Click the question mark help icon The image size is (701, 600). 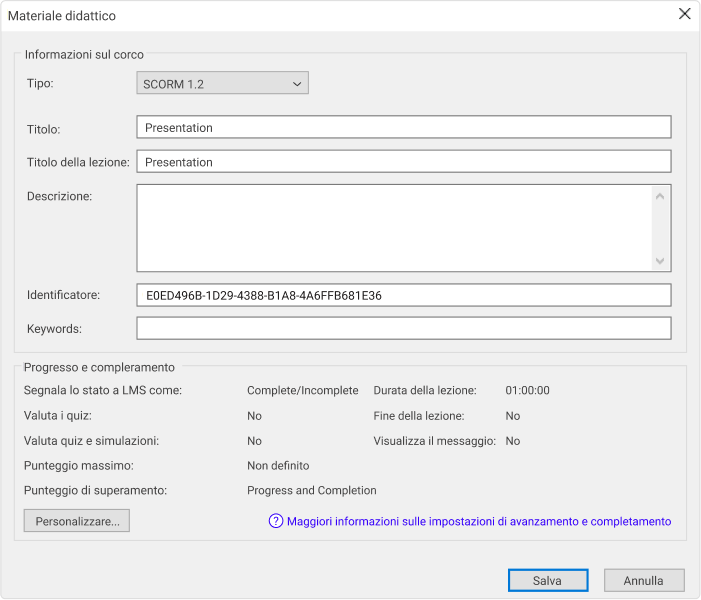(275, 521)
